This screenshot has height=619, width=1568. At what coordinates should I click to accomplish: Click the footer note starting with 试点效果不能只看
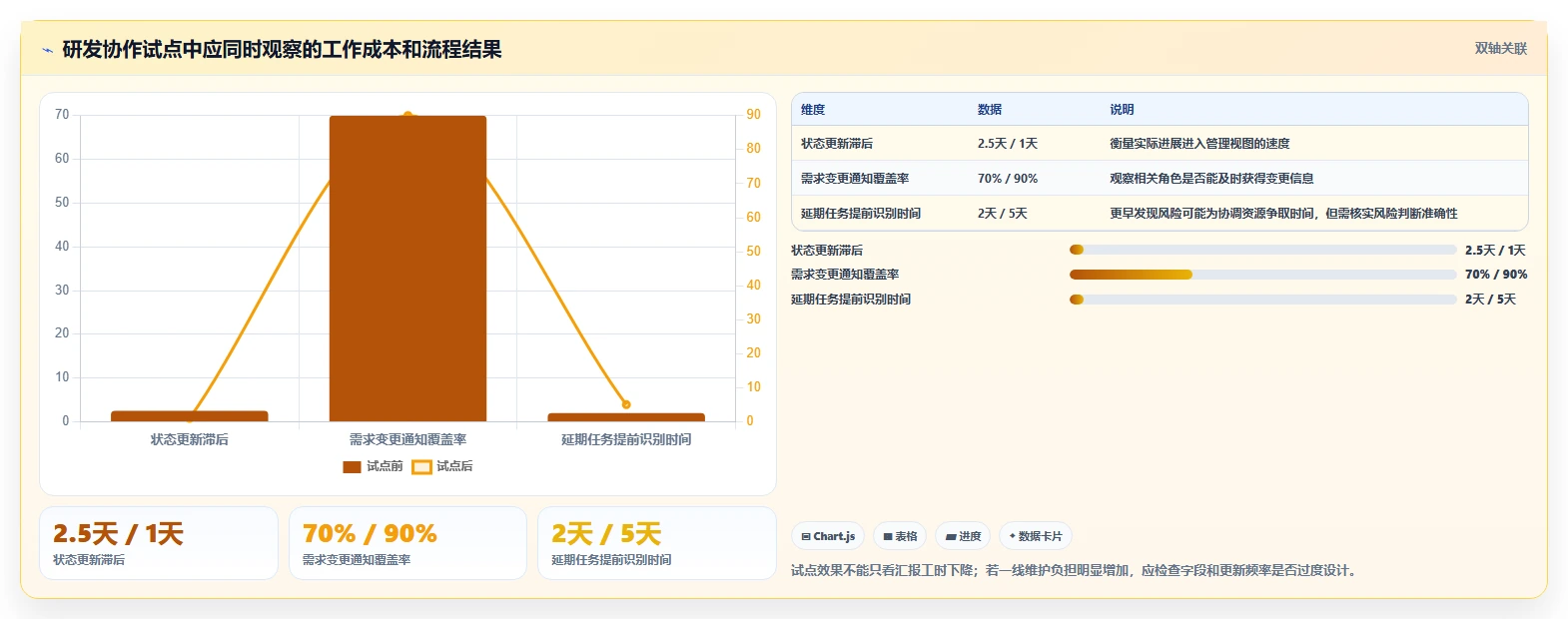point(1075,571)
